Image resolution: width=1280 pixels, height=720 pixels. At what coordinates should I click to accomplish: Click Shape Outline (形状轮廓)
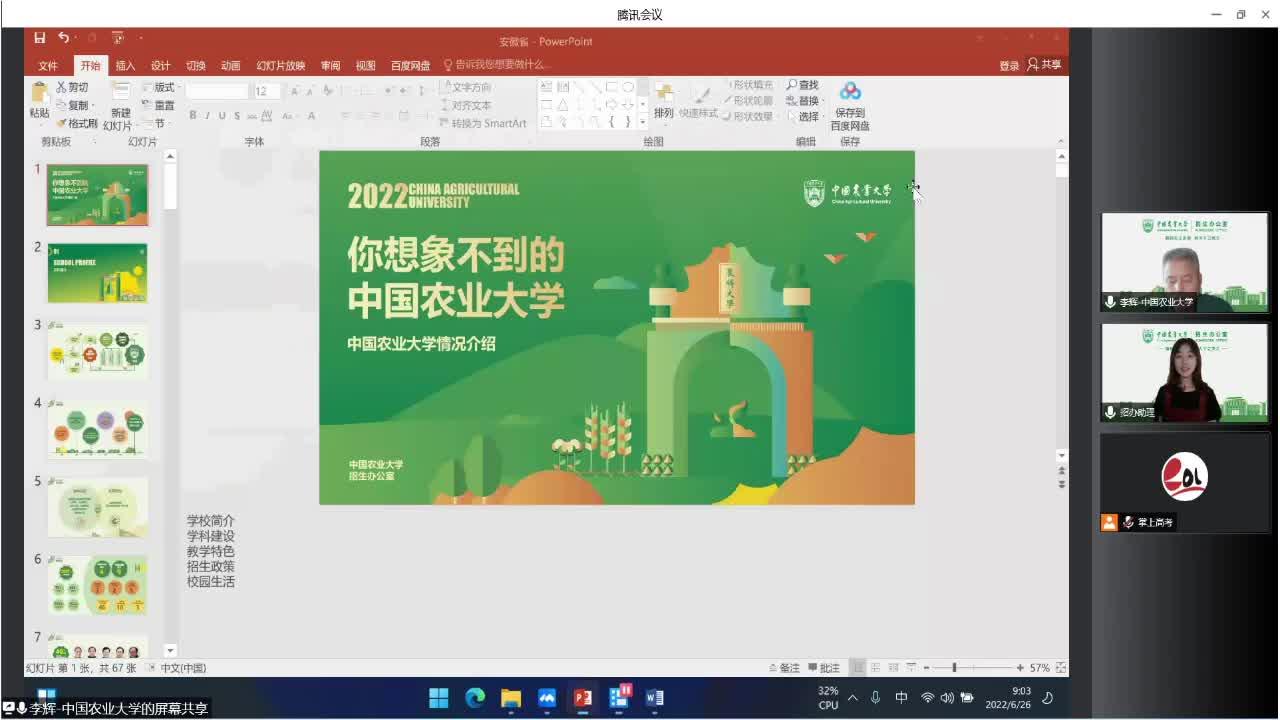[x=747, y=101]
